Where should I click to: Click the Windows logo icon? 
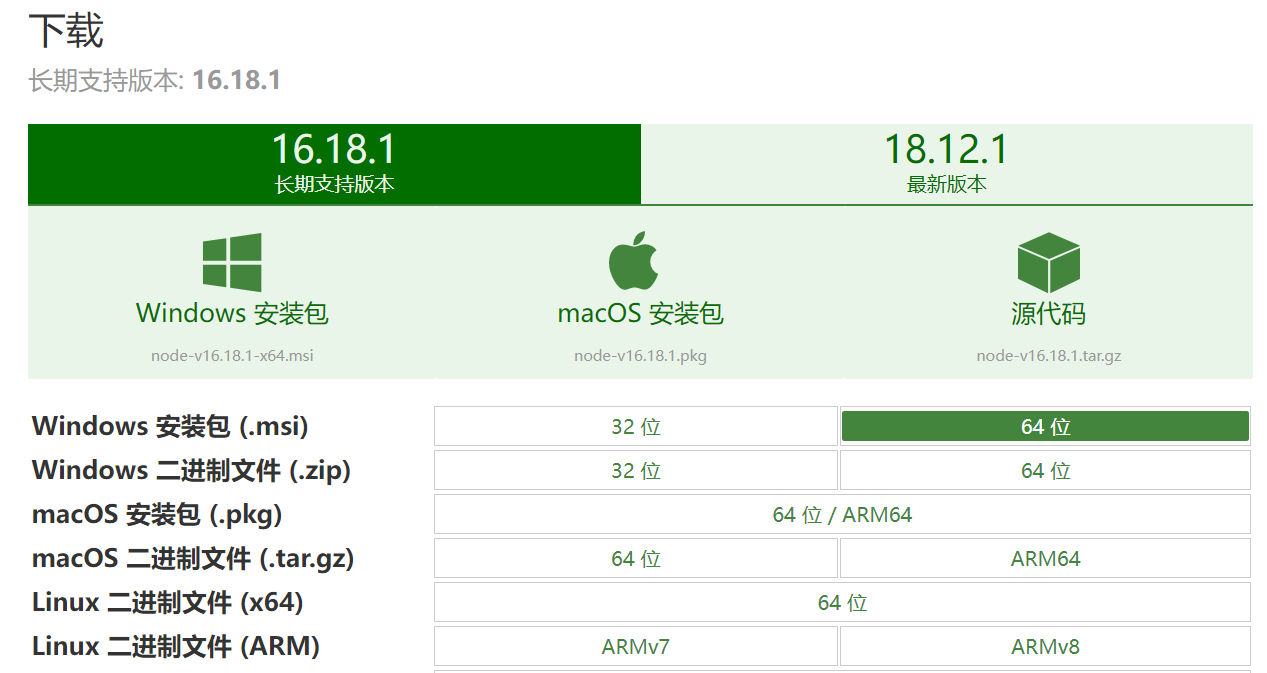232,263
